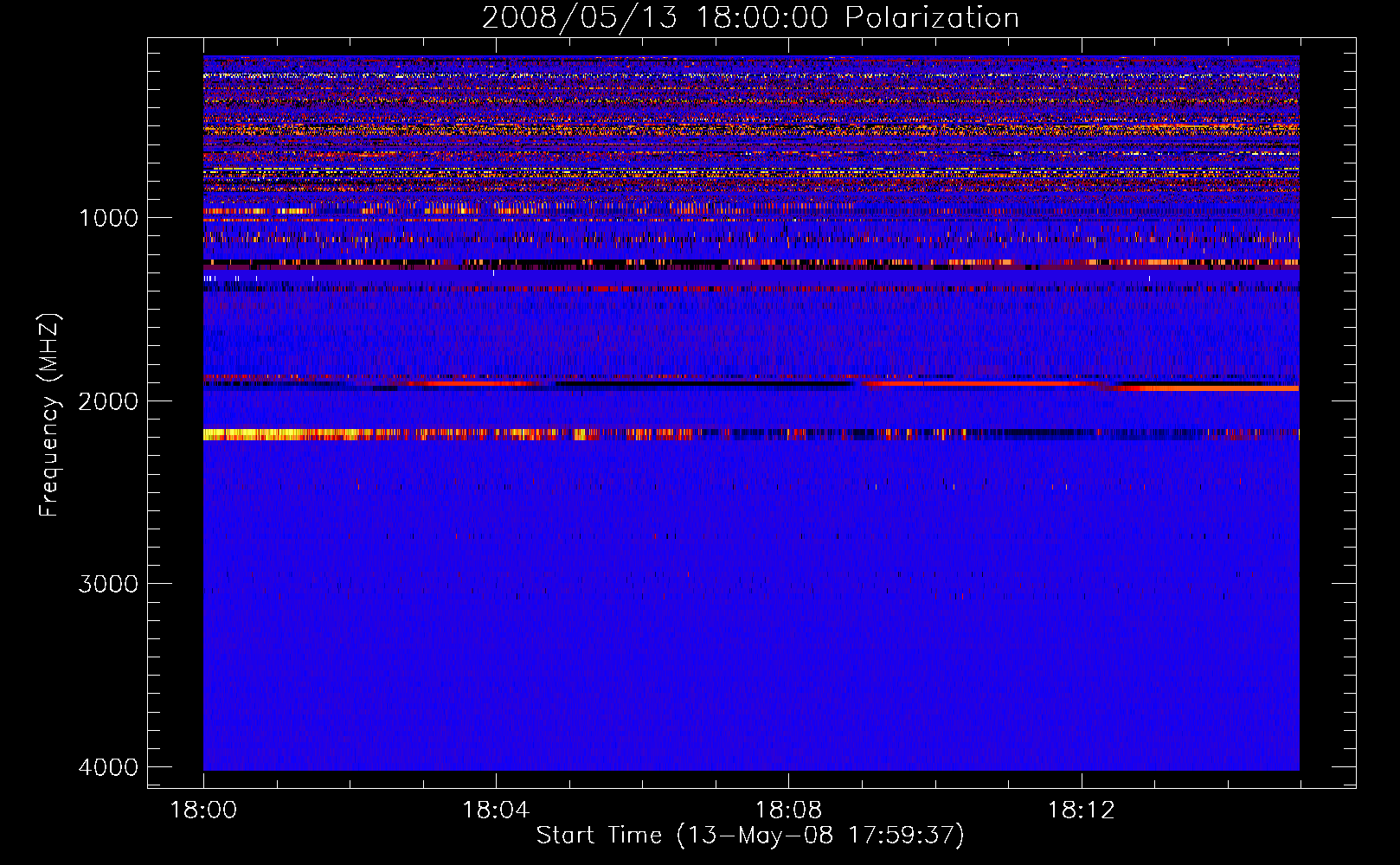Click the 2000 frequency tick label
This screenshot has width=1400, height=865.
click(108, 401)
